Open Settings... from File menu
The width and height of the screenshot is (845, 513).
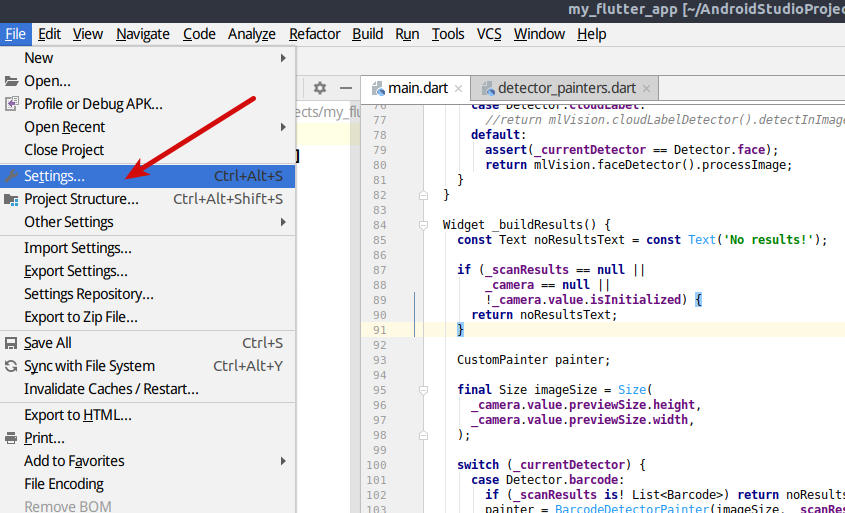coord(148,176)
